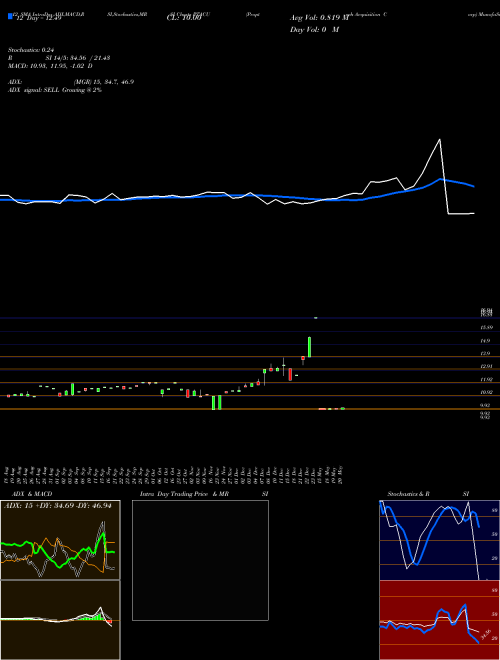
Task: Open the ADX indicator chart panel
Action: [60, 540]
